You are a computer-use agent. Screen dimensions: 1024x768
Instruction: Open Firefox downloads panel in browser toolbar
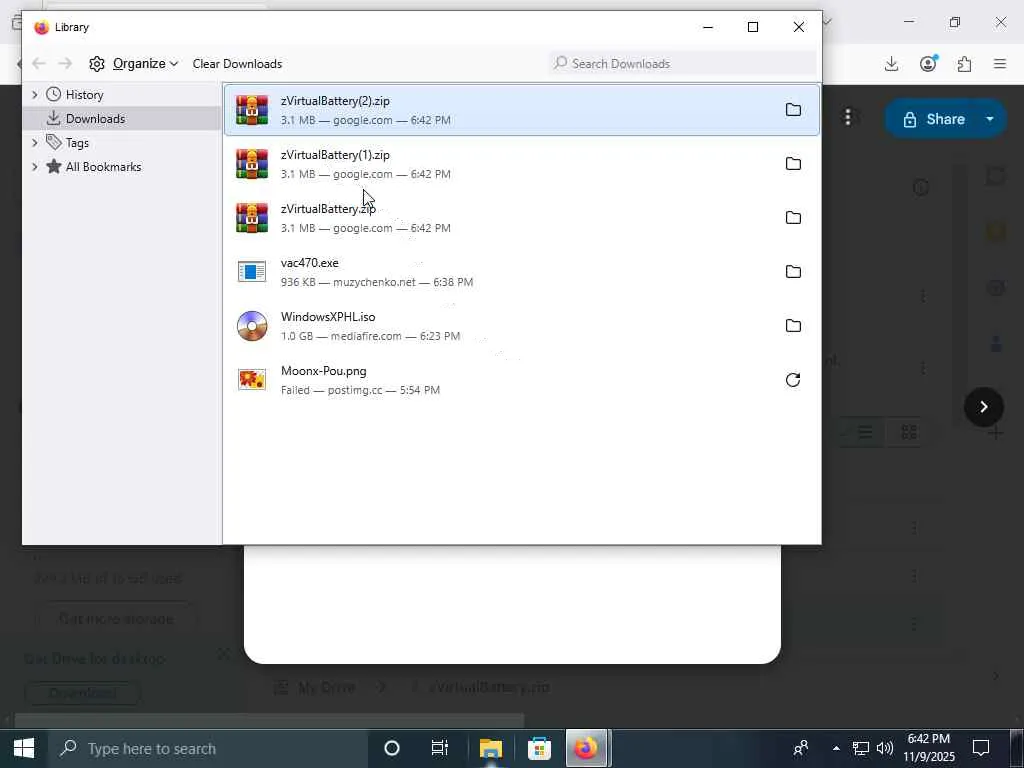(x=891, y=63)
